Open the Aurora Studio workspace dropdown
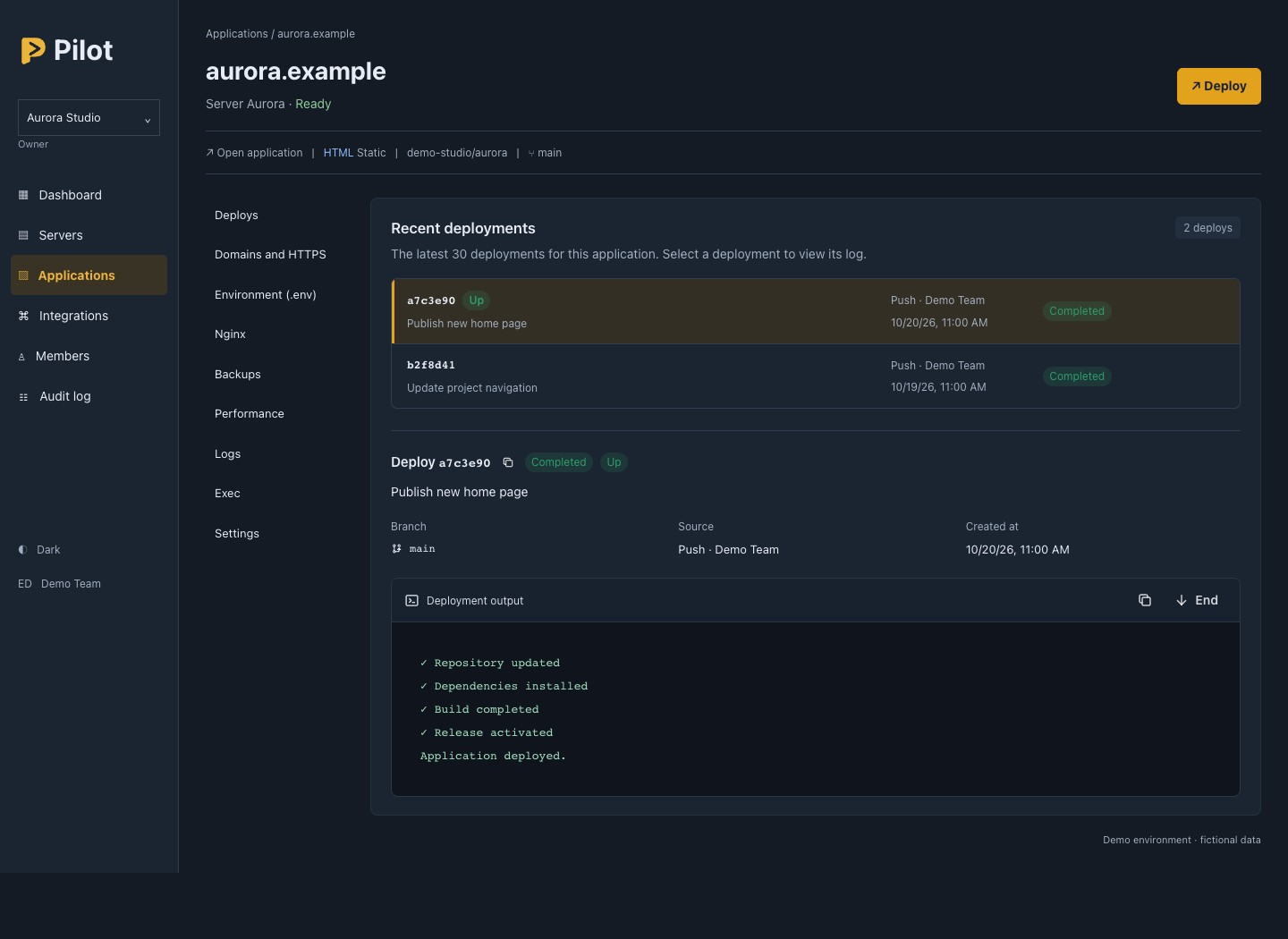The image size is (1288, 939). tap(89, 118)
